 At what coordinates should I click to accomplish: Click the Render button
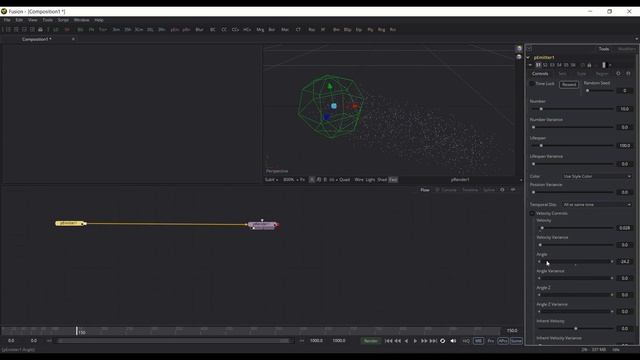tap(371, 341)
